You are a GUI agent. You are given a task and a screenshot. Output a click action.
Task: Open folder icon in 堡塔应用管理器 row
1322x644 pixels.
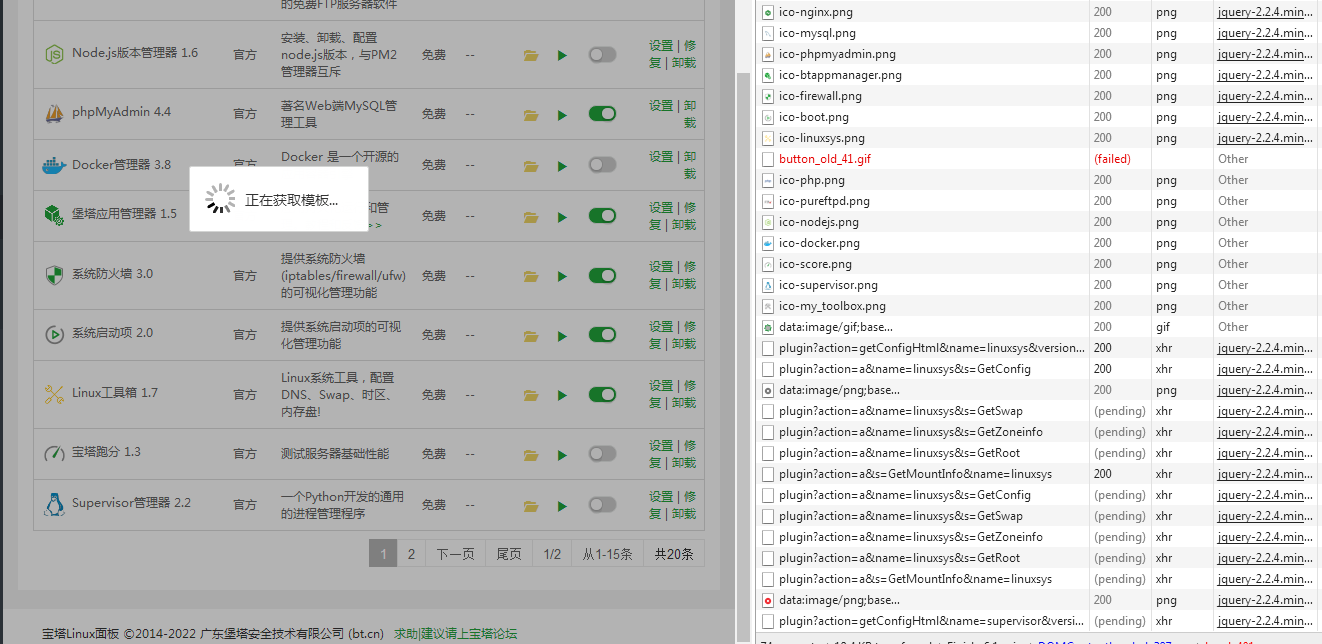pos(531,216)
